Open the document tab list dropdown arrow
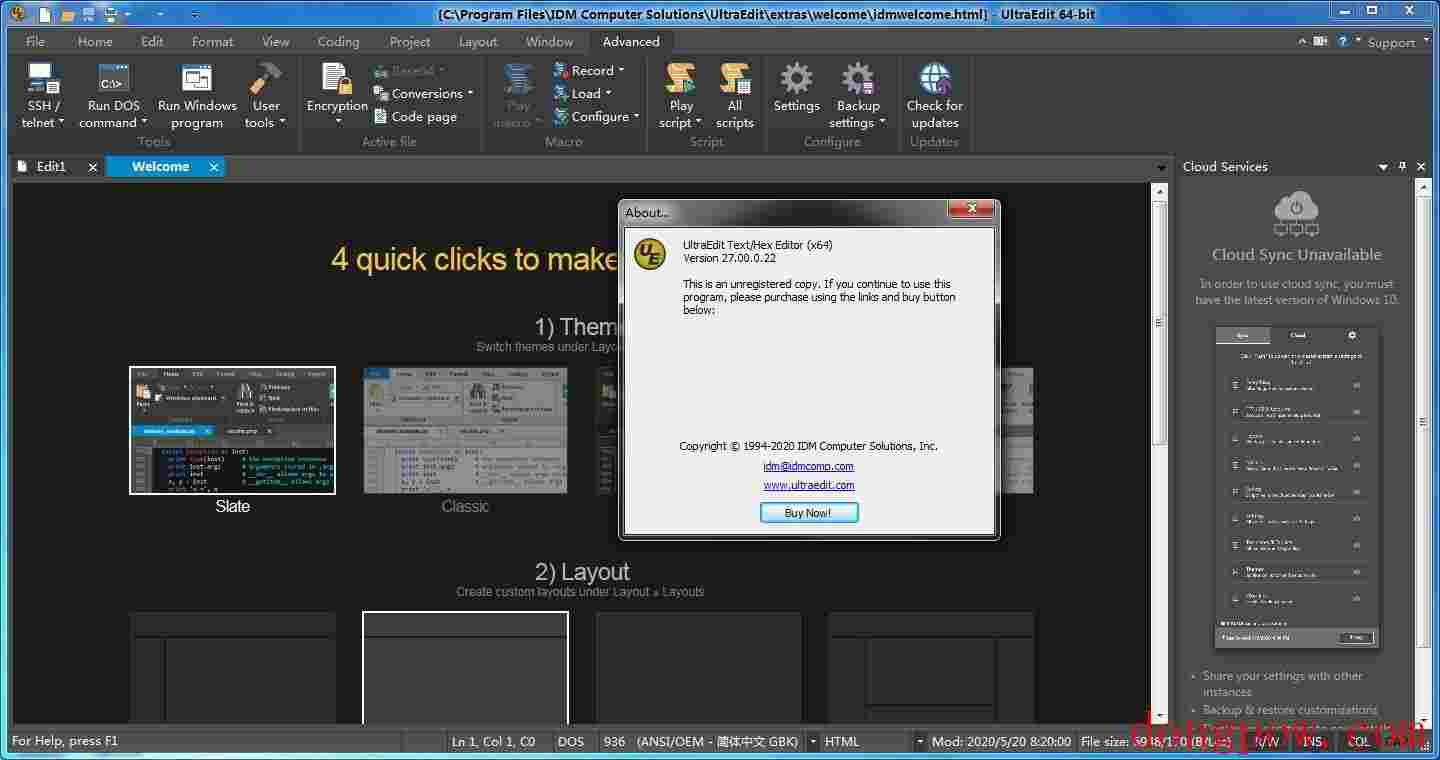 tap(1160, 168)
